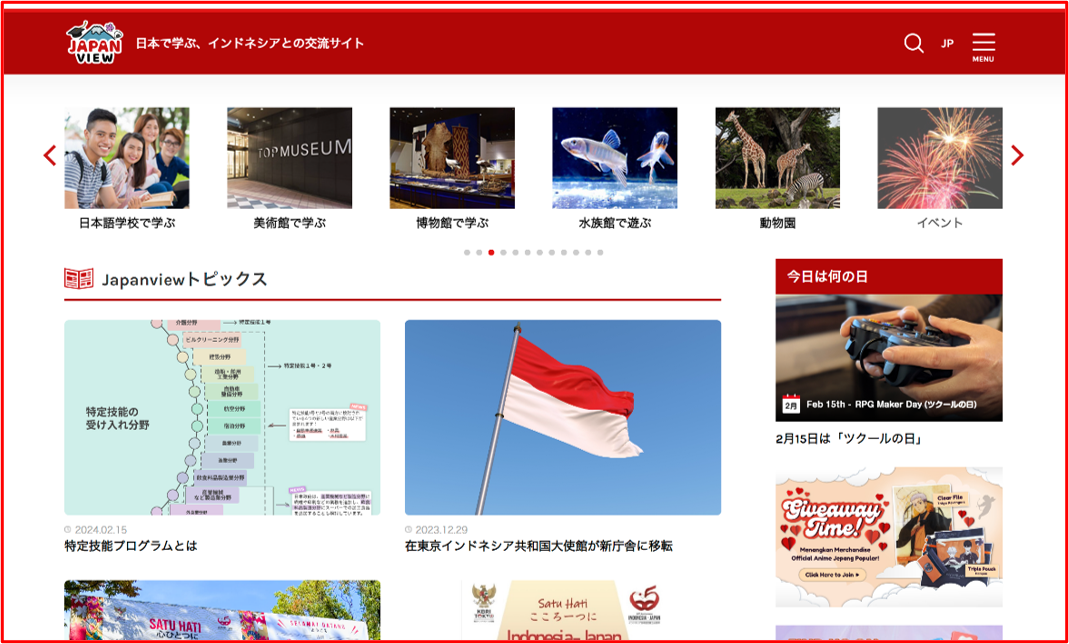Screen dimensions: 1069x644
Task: Click the 2024.02.15 article date
Action: [100, 530]
